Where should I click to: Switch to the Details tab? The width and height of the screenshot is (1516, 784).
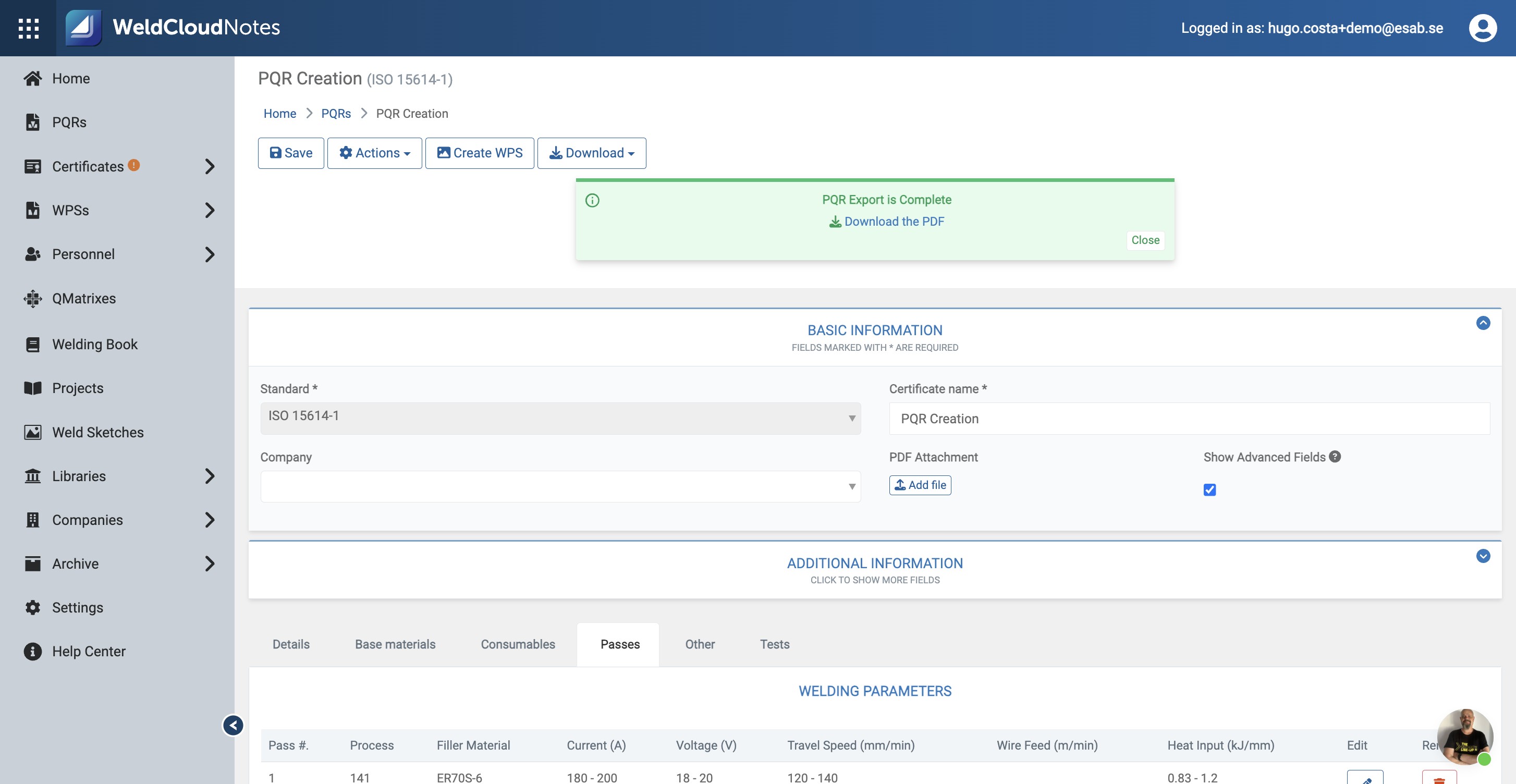291,644
